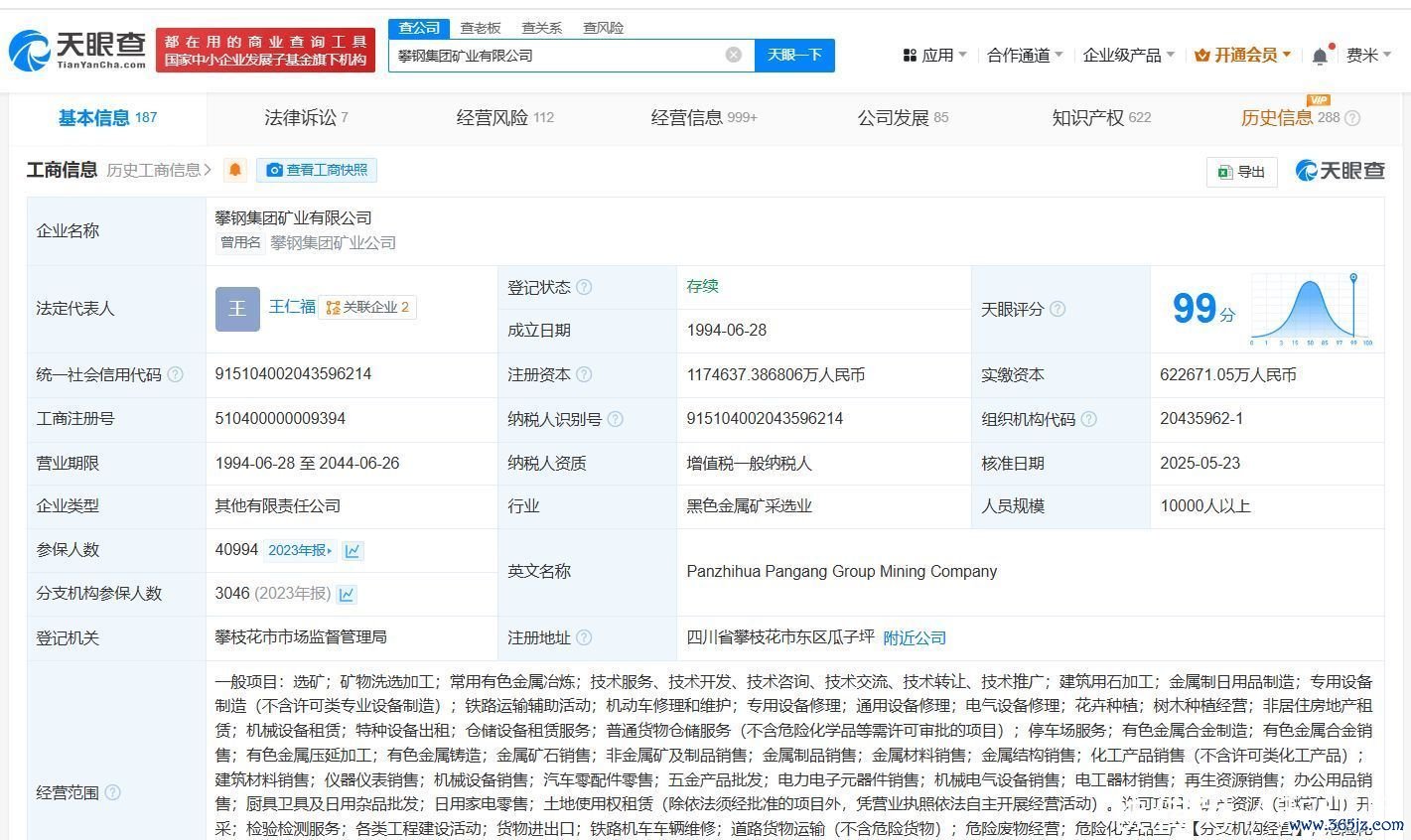Image resolution: width=1411 pixels, height=840 pixels.
Task: Open the 经营信息 tab
Action: click(x=704, y=118)
